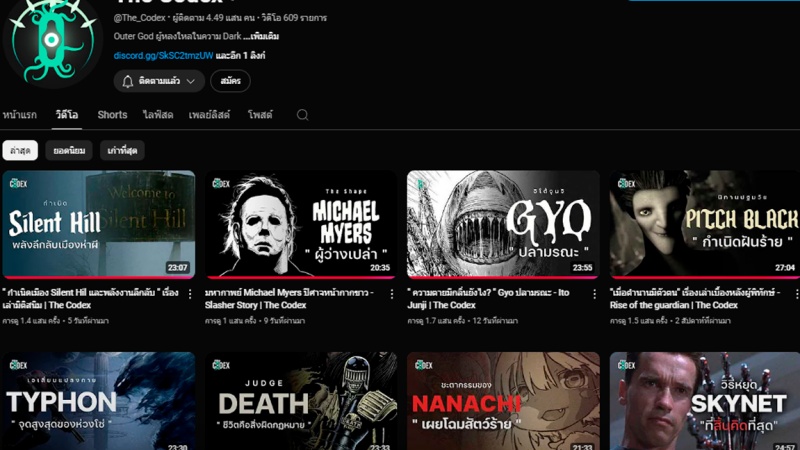Click the 27:04 duration badge

pyautogui.click(x=785, y=267)
